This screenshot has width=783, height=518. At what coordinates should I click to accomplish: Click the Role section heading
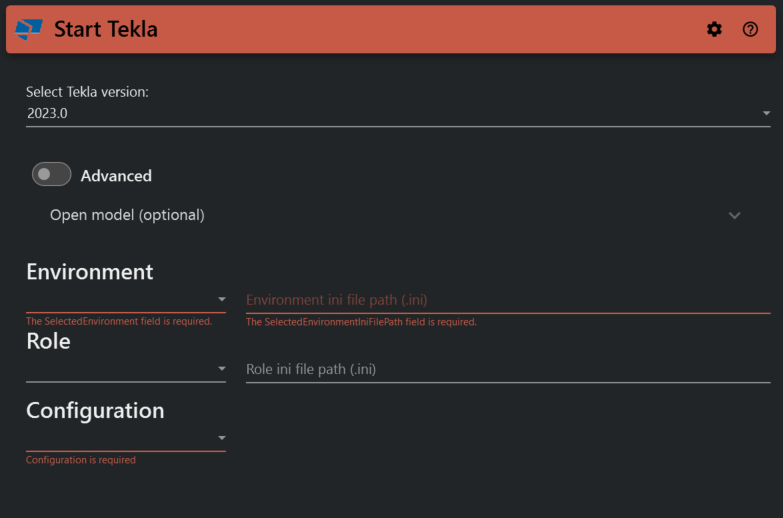click(x=48, y=341)
